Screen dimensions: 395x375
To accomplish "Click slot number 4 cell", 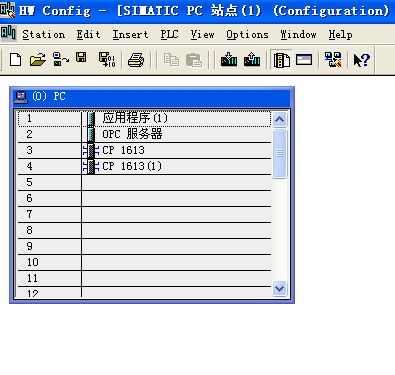I will [49, 167].
